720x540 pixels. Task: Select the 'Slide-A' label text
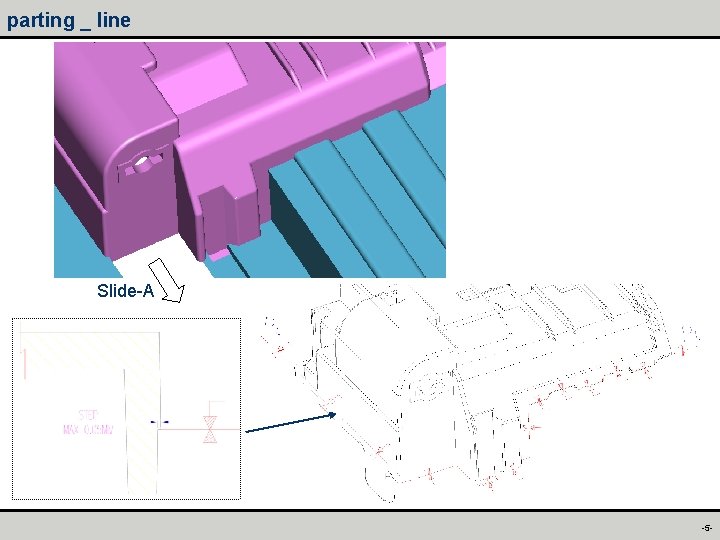coord(125,291)
